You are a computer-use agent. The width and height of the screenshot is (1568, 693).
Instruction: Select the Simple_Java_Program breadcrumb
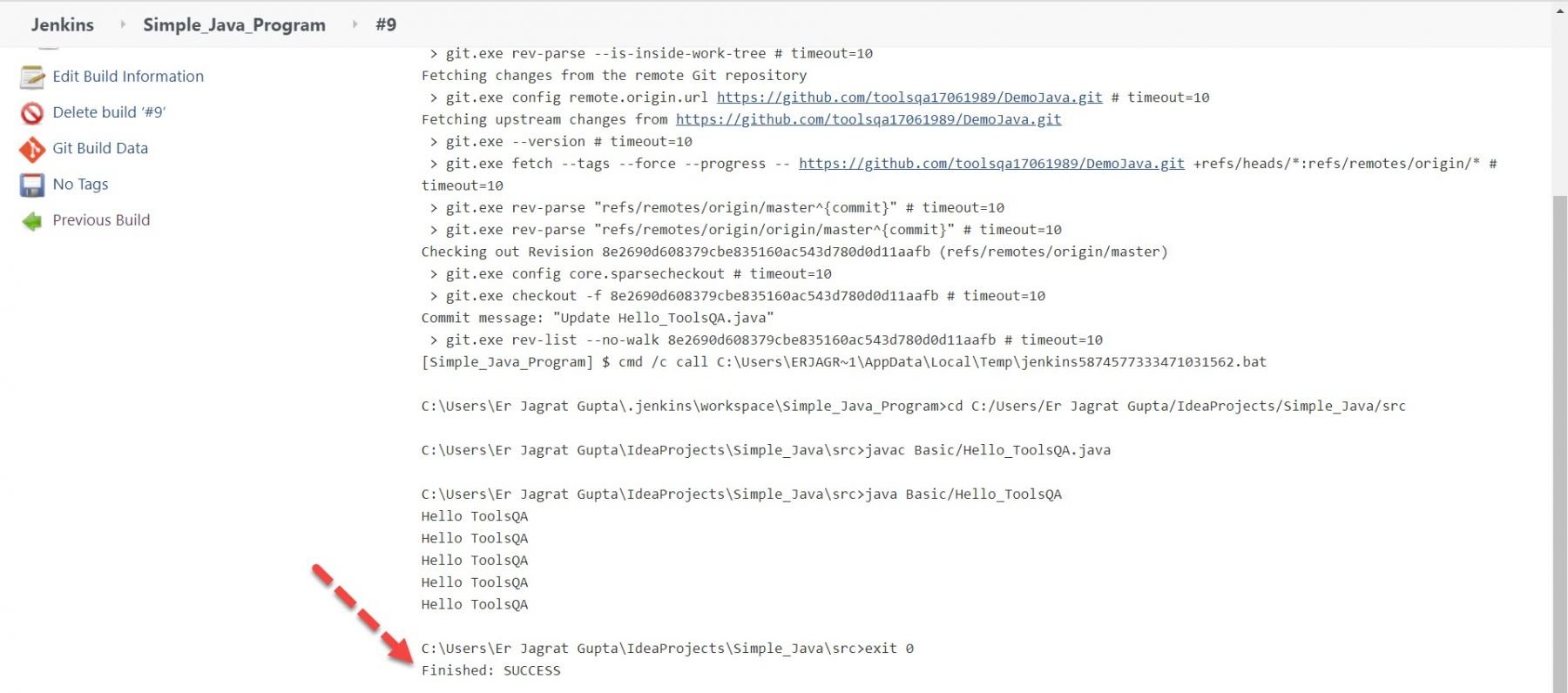click(233, 24)
